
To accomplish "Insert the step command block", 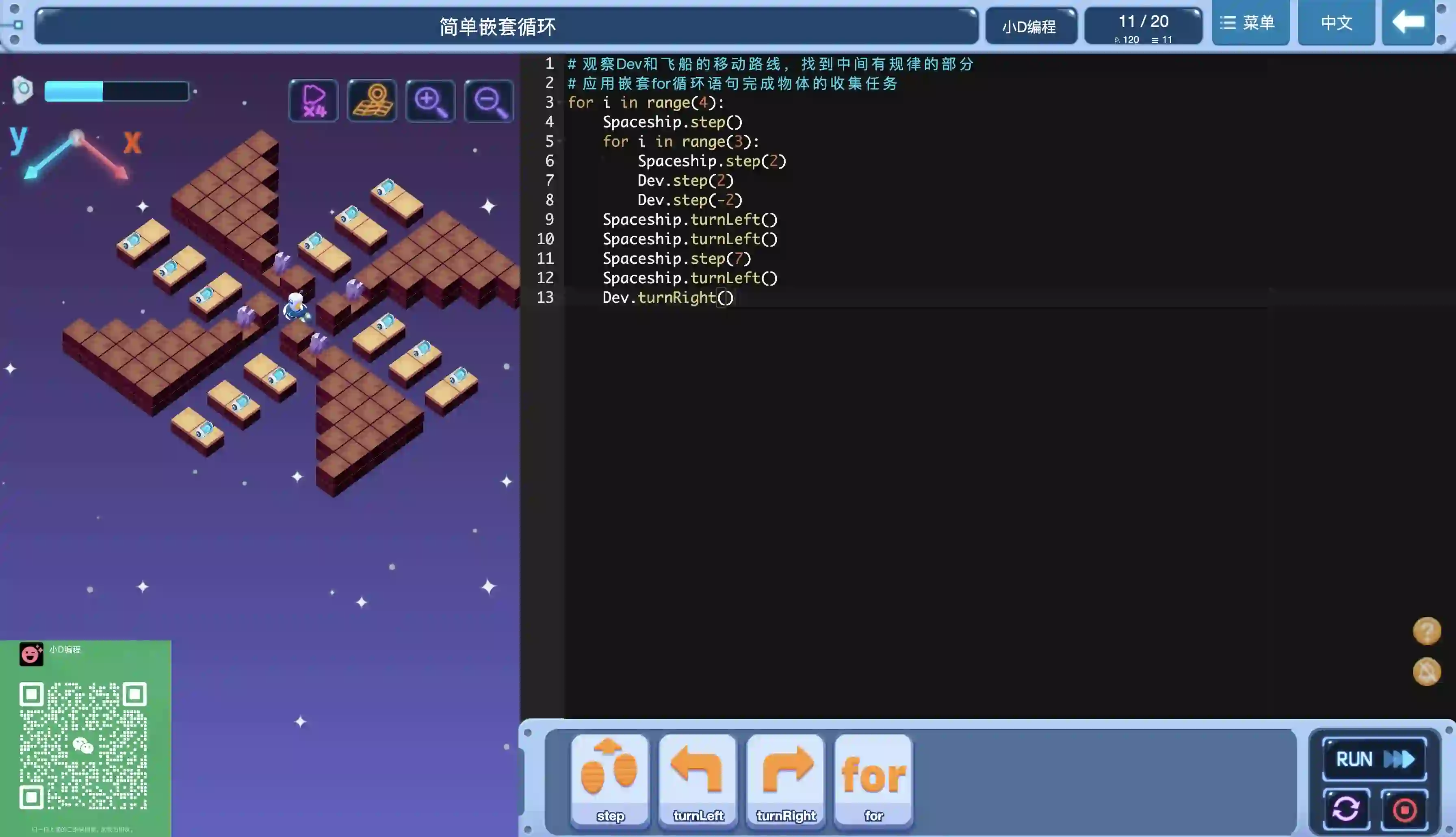I will [x=610, y=779].
